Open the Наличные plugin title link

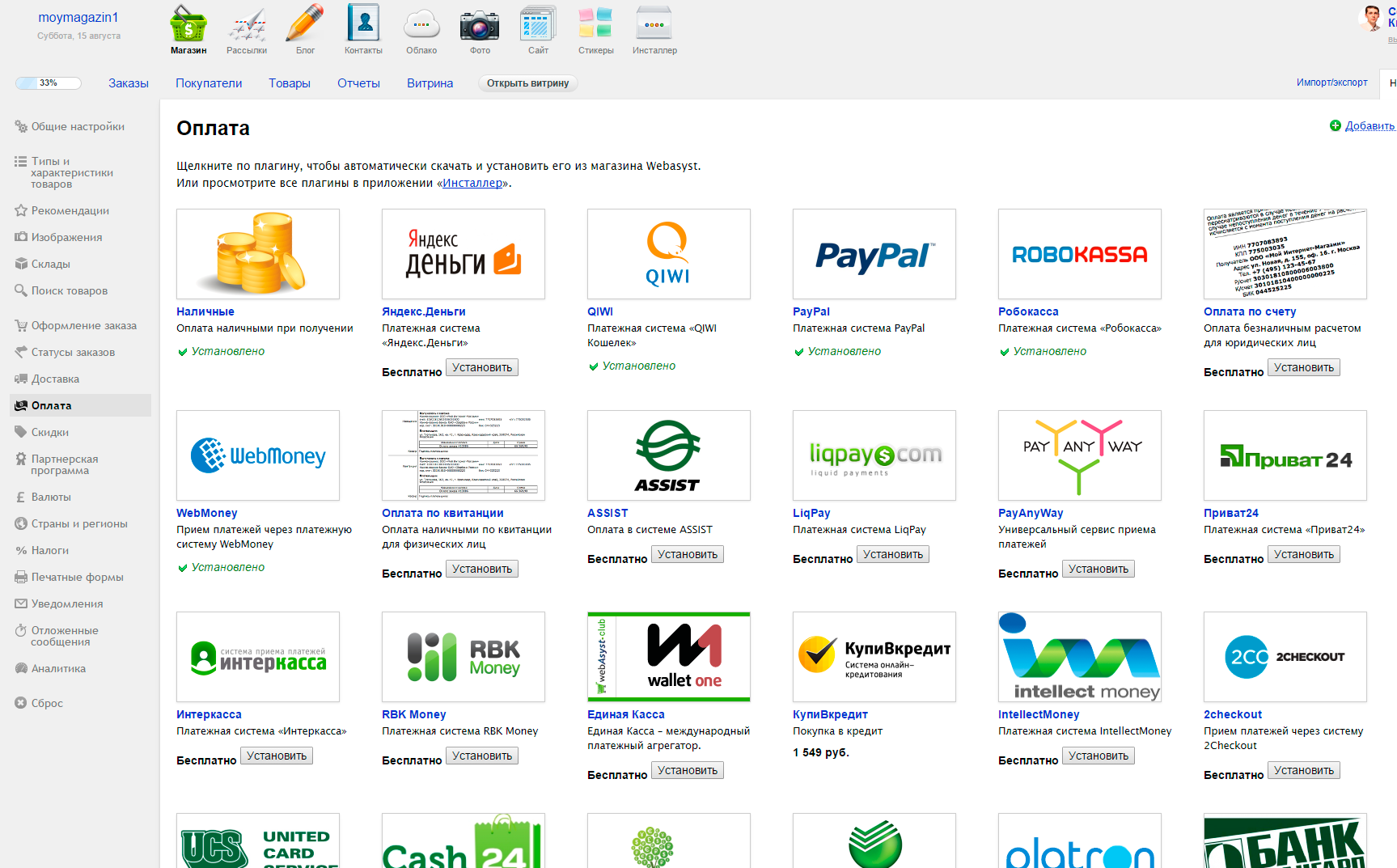pyautogui.click(x=205, y=311)
